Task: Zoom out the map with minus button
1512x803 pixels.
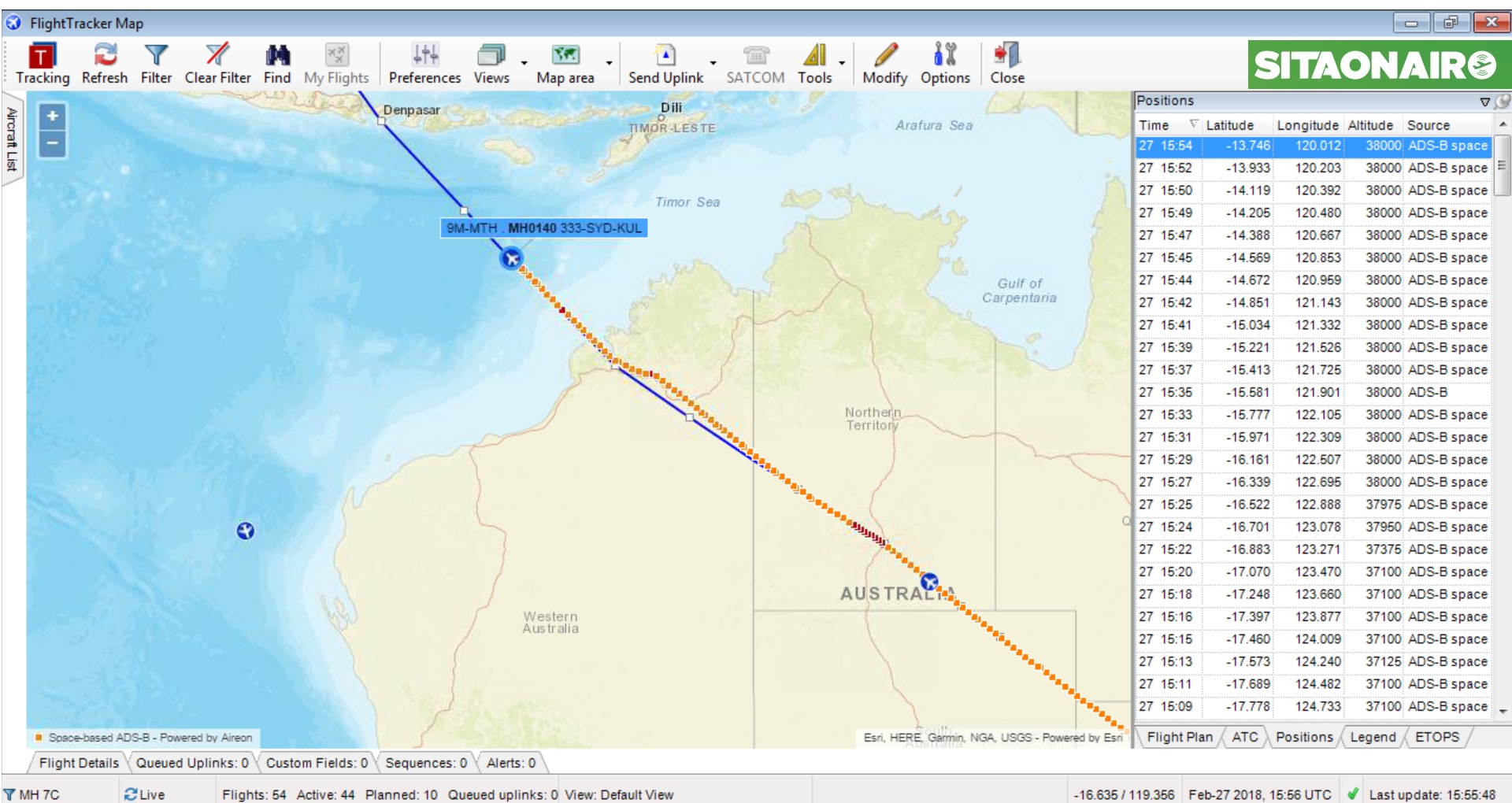Action: tap(52, 143)
